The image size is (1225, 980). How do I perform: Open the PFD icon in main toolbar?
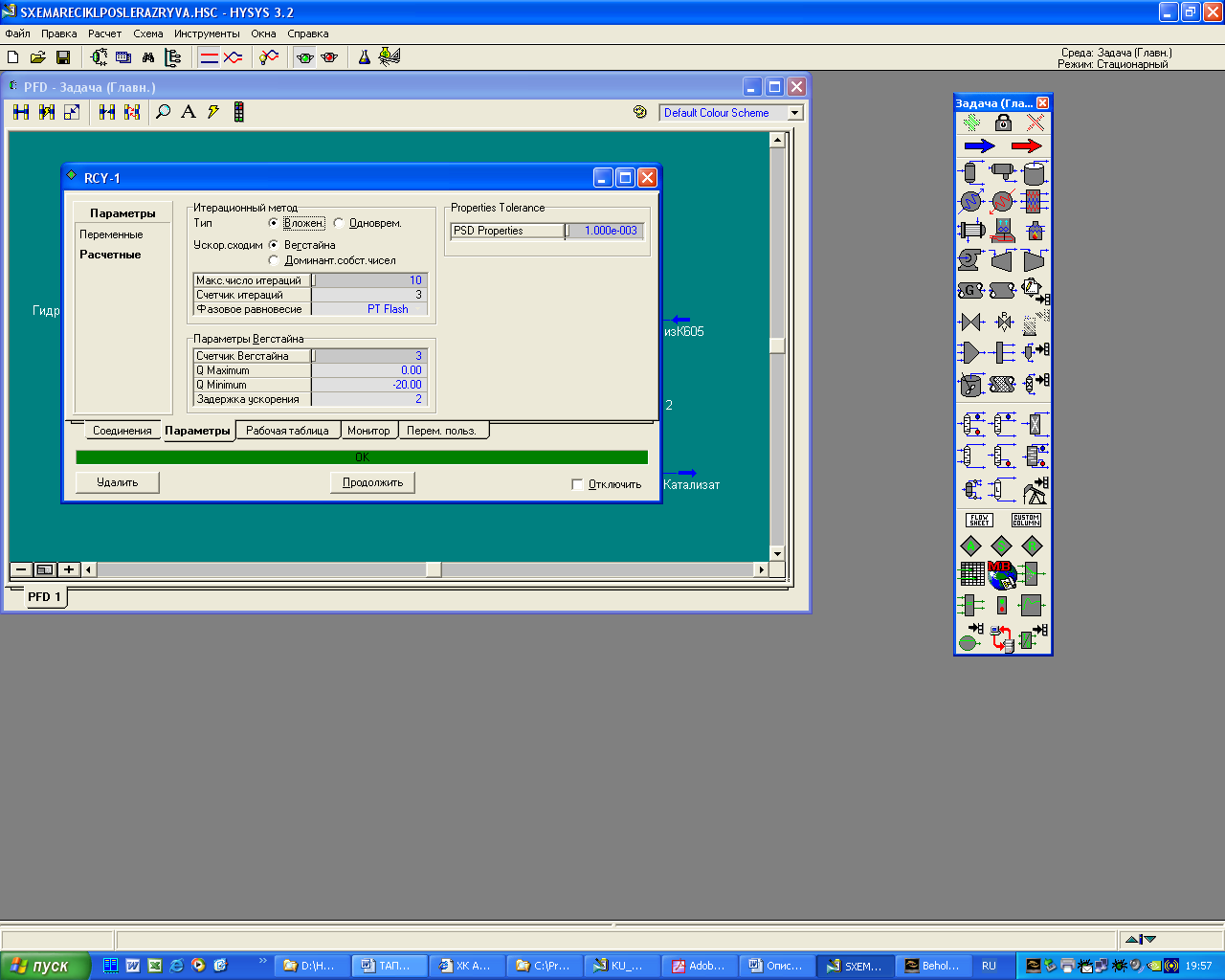coord(99,57)
